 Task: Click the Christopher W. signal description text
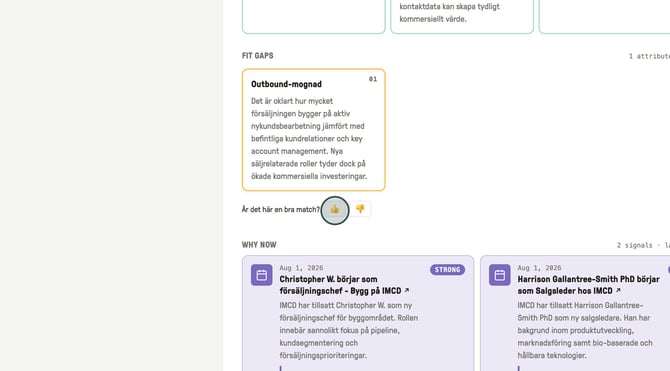349,330
